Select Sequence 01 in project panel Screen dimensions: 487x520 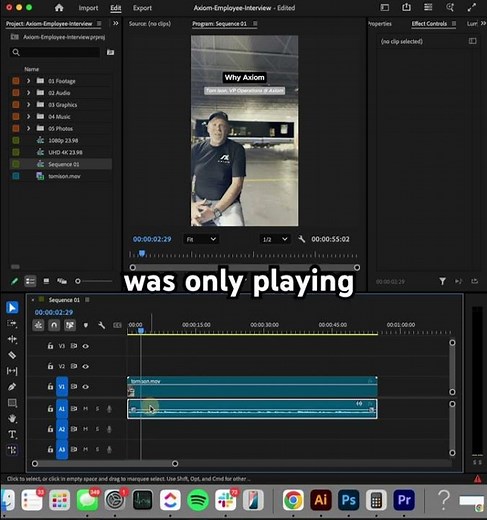64,164
